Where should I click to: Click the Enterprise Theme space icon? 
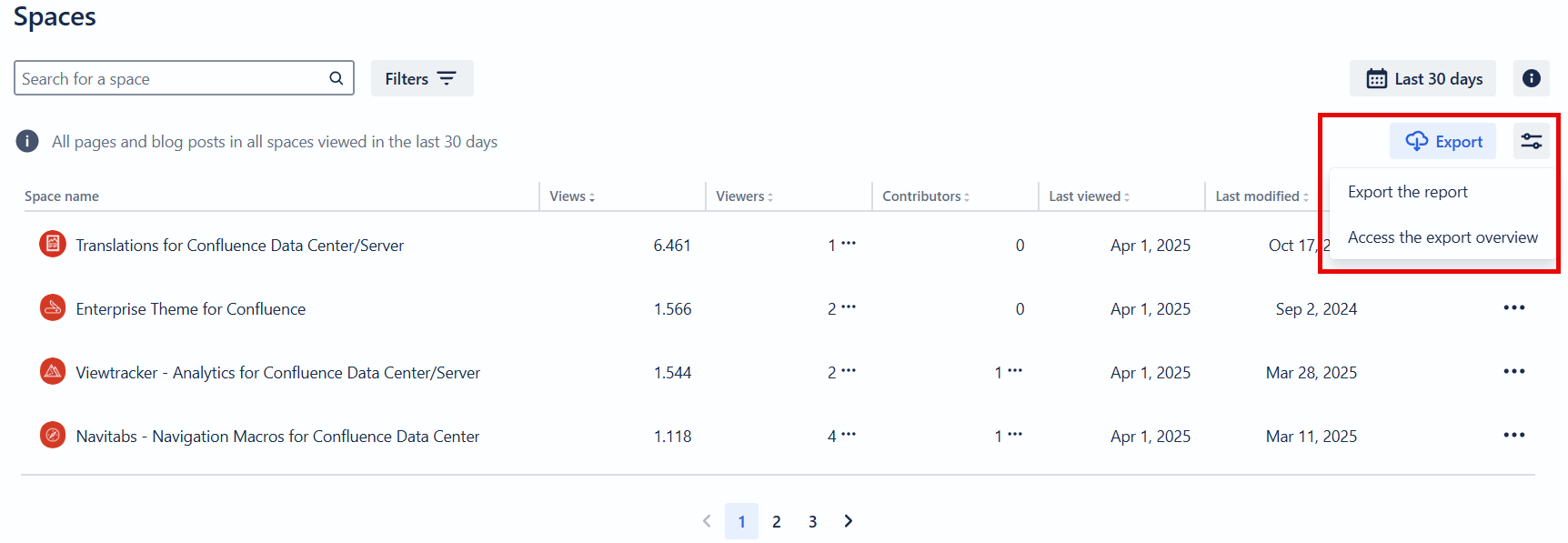click(53, 308)
